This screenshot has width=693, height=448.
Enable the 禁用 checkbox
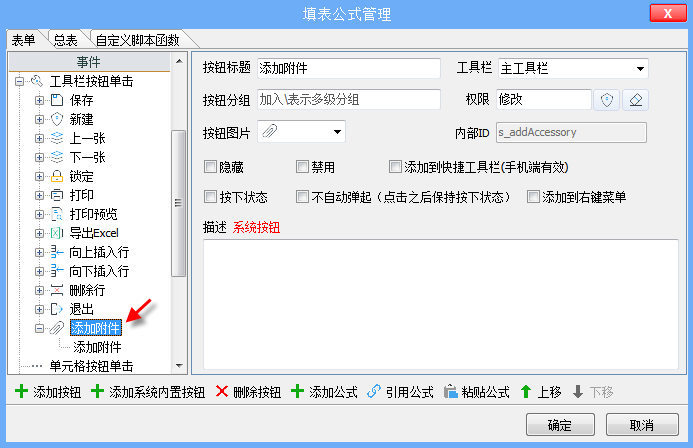click(302, 167)
